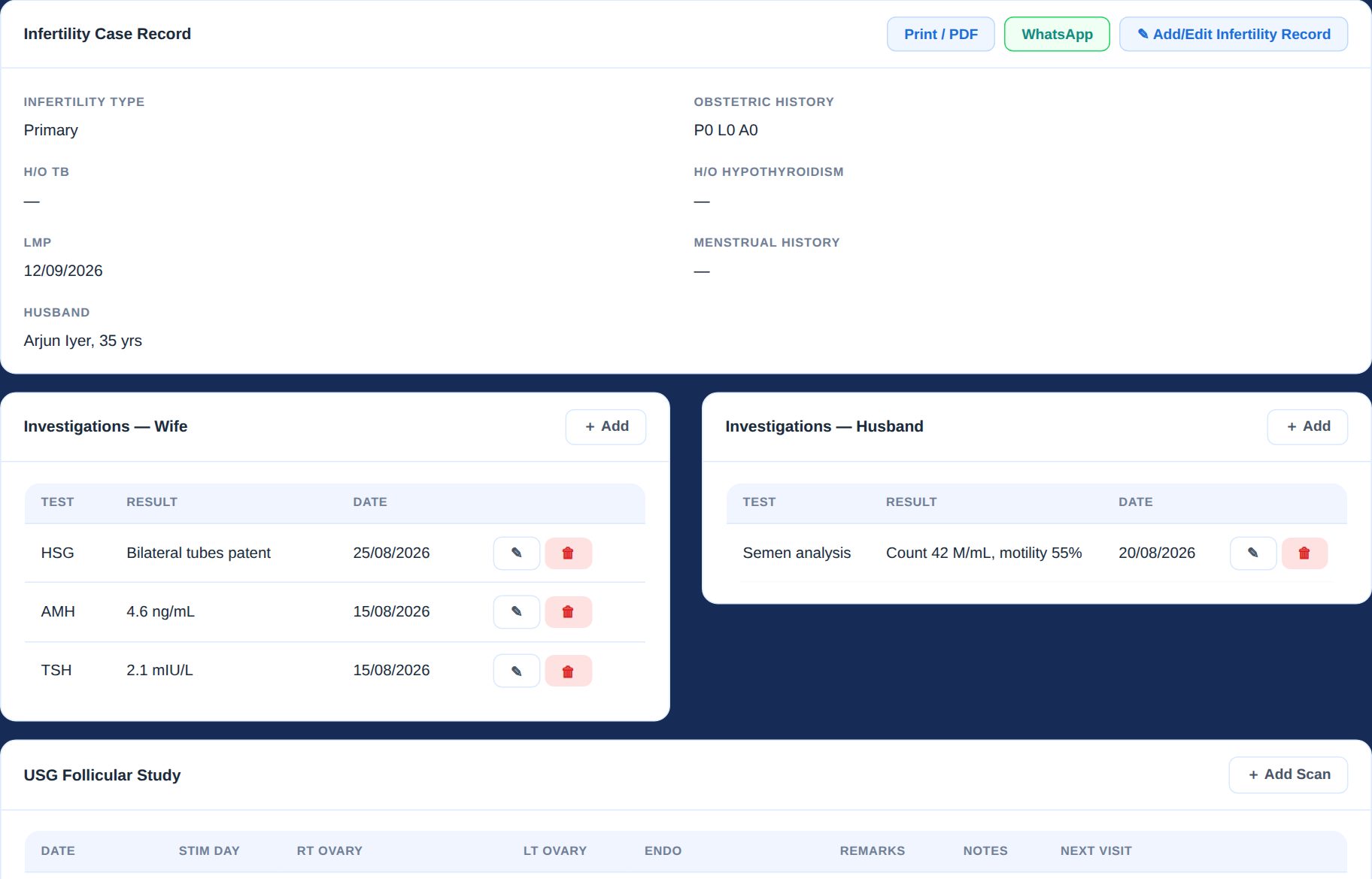Click Print / PDF button
The image size is (1372, 879).
[941, 34]
